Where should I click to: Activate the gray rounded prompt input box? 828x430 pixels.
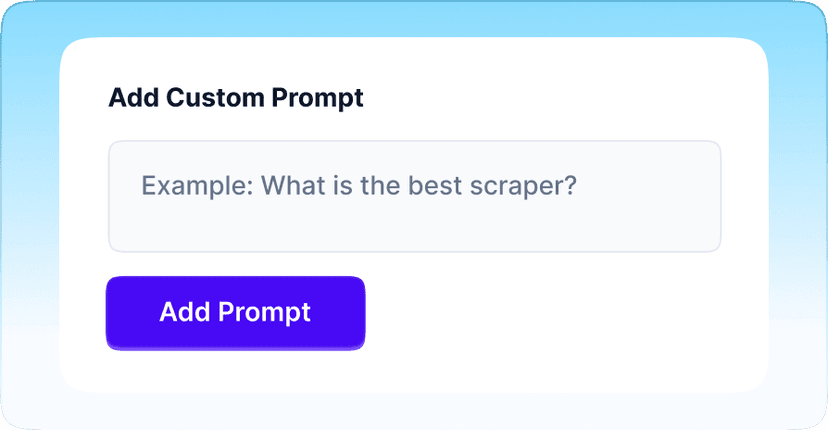(x=415, y=197)
